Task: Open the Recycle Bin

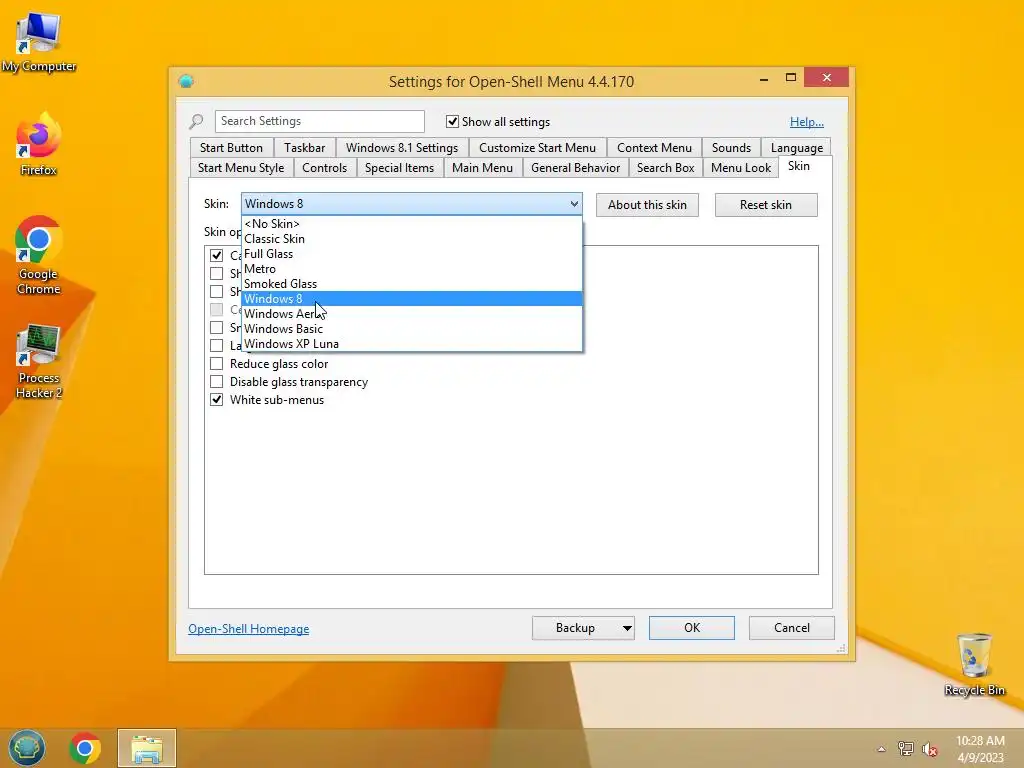Action: pos(974,664)
